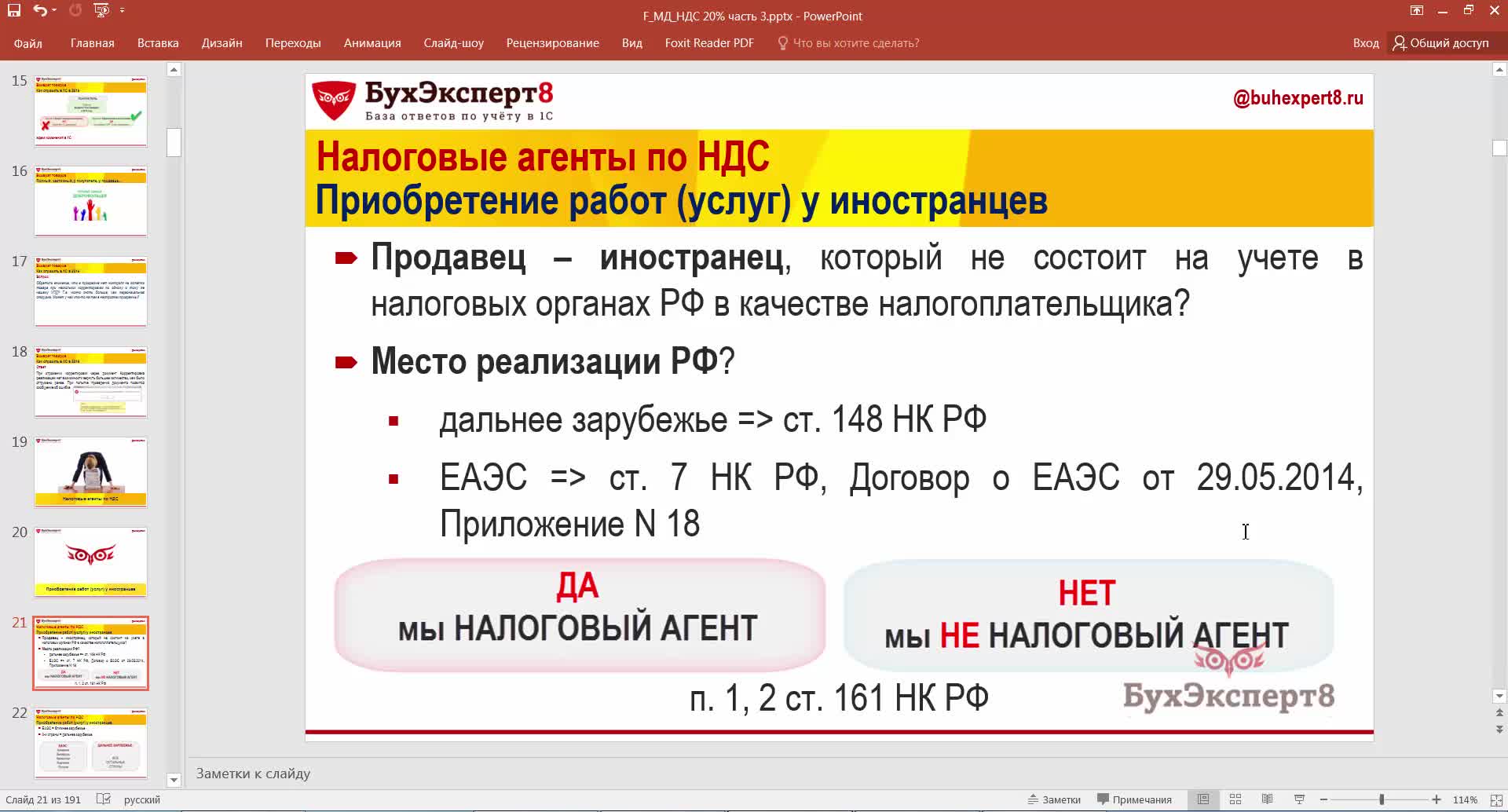Select slide 19 thumbnail in panel
Viewport: 1508px width, 812px height.
90,472
